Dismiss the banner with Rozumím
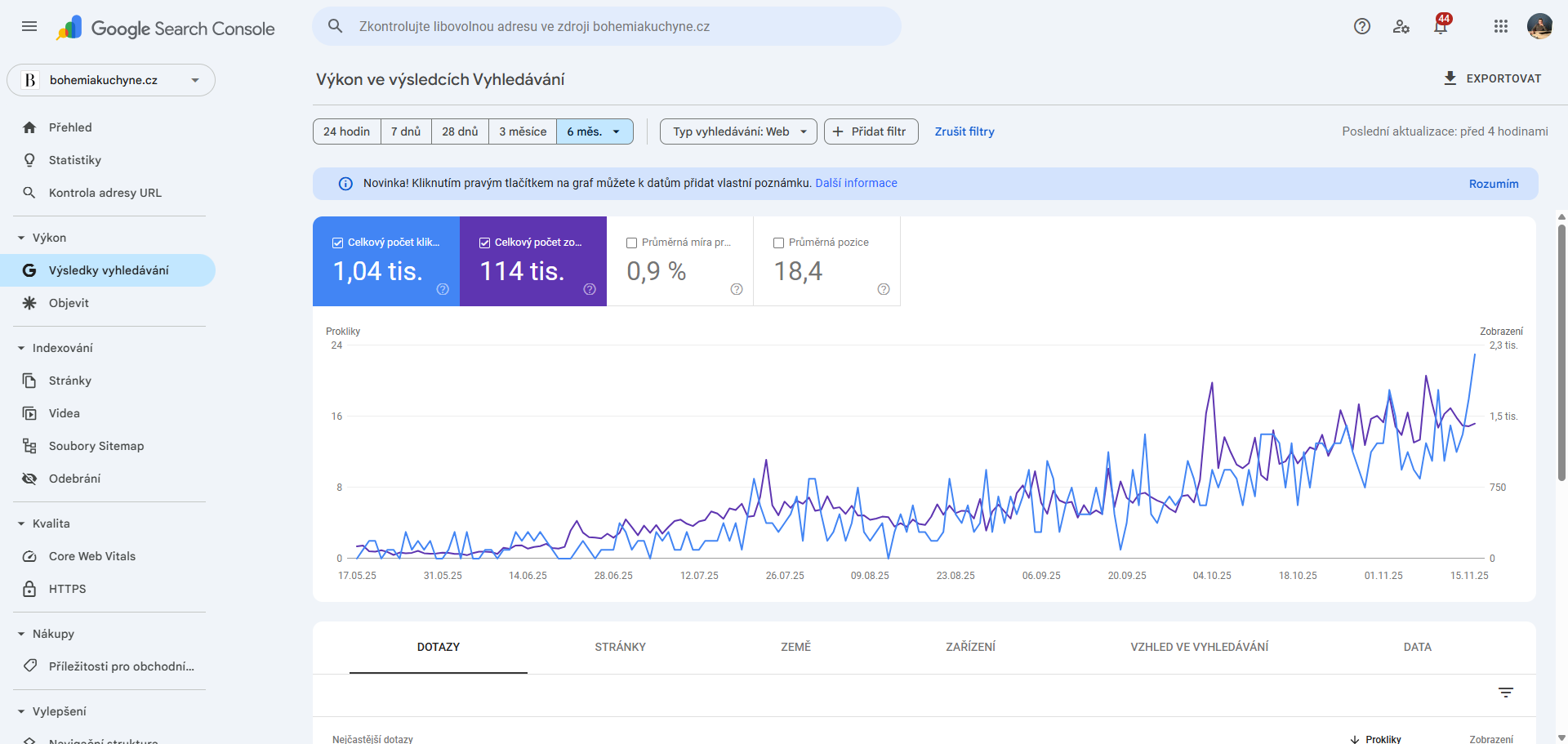The height and width of the screenshot is (744, 1568). (1493, 184)
